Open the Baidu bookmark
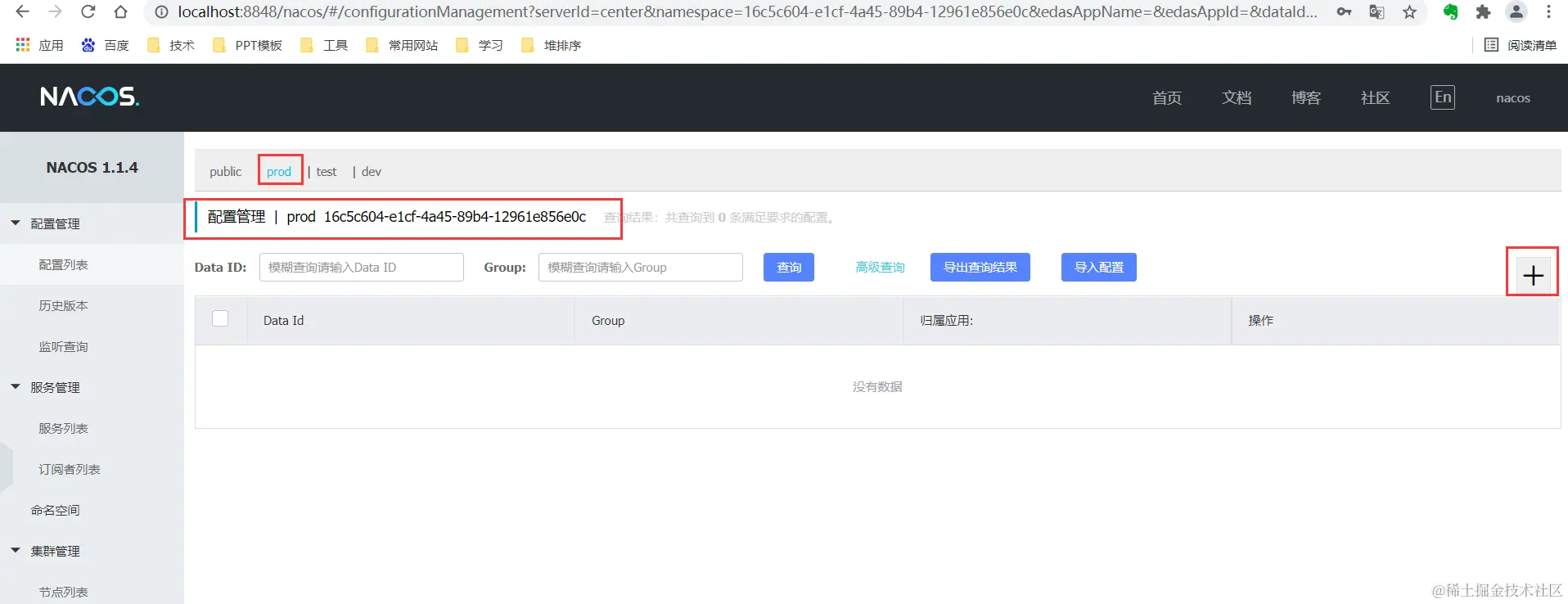The image size is (1568, 604). coord(105,45)
